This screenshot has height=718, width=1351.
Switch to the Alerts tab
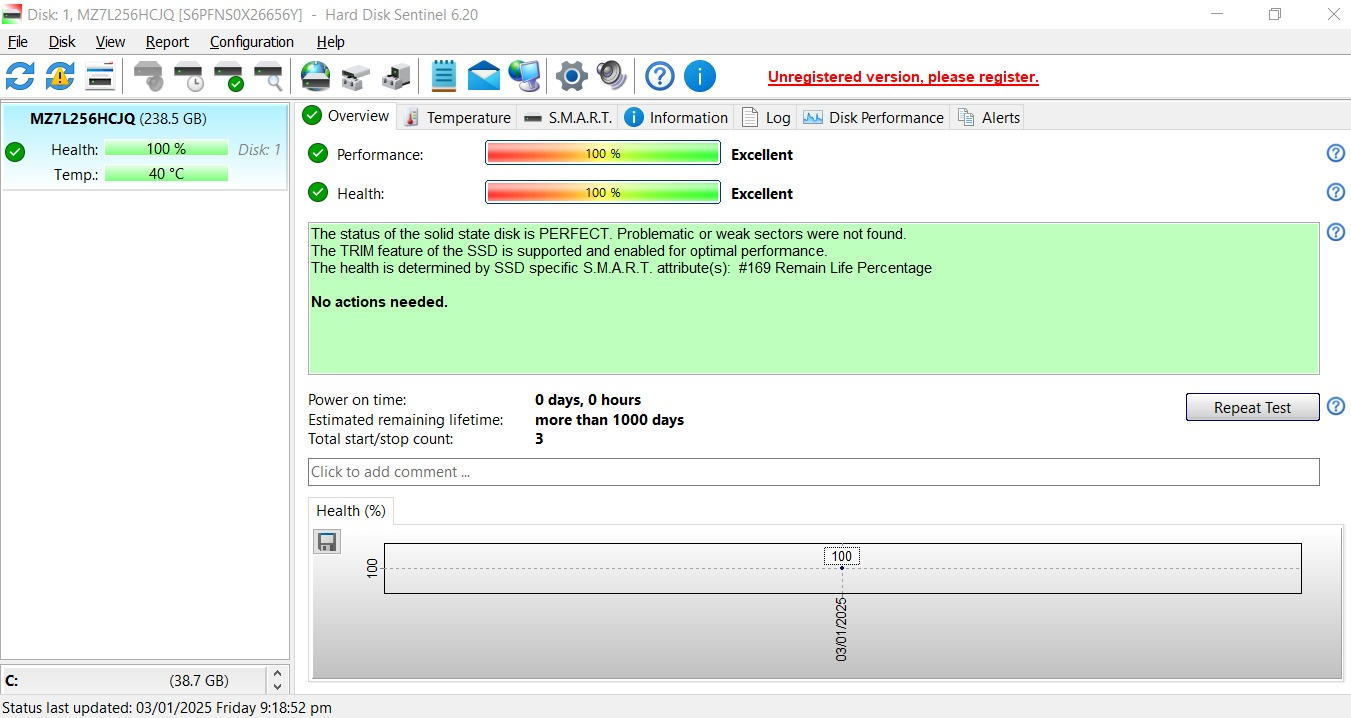click(x=989, y=117)
